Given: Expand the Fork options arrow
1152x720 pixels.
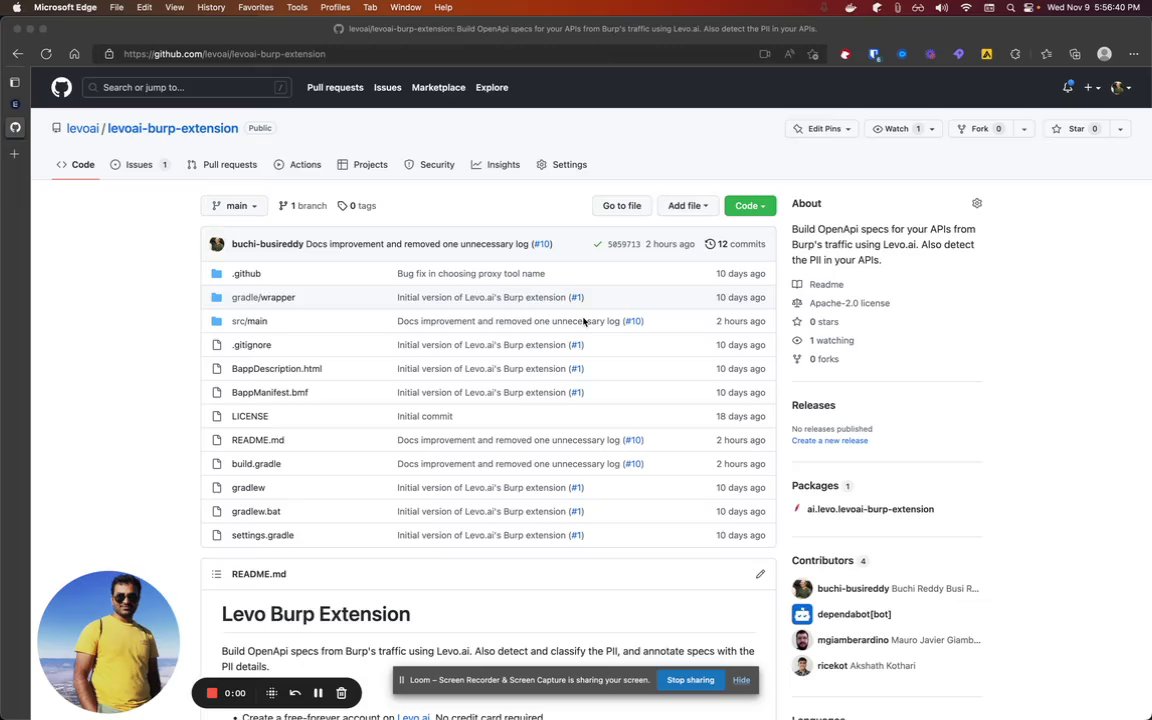Looking at the screenshot, I should click(x=1024, y=129).
